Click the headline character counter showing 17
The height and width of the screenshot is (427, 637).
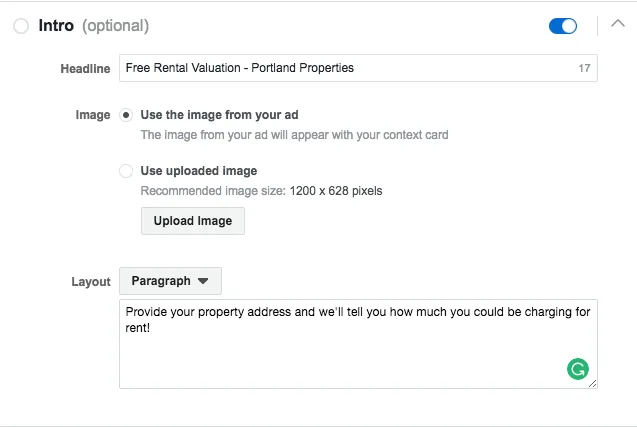point(584,68)
